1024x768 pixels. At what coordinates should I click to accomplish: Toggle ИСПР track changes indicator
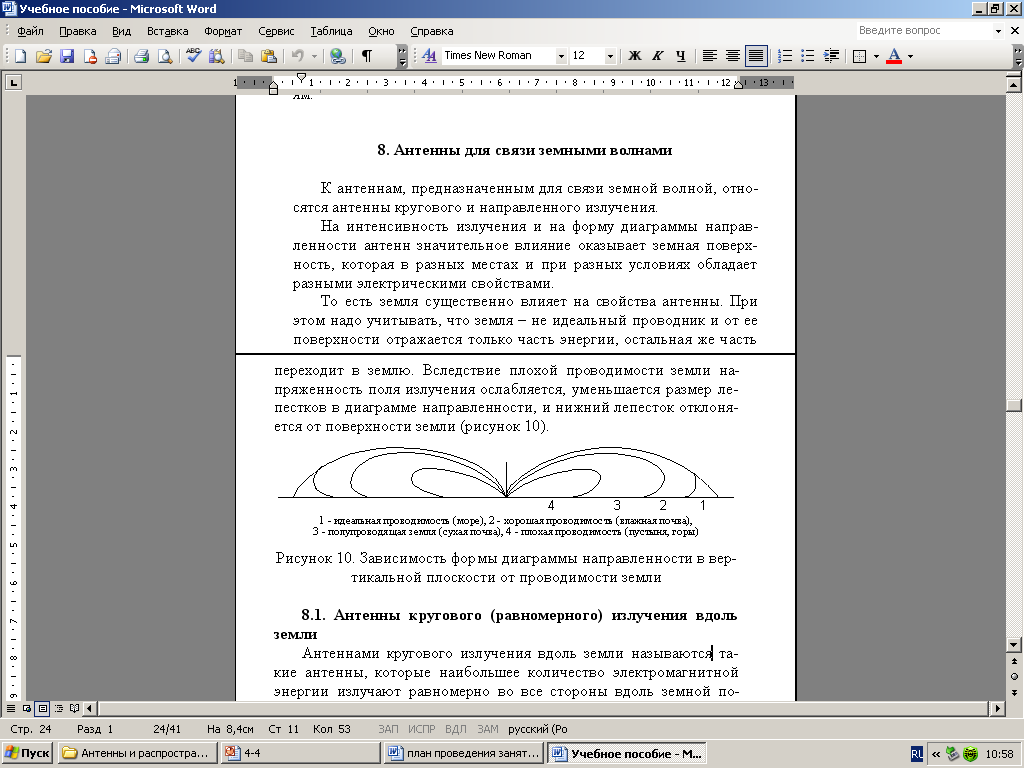pyautogui.click(x=421, y=729)
